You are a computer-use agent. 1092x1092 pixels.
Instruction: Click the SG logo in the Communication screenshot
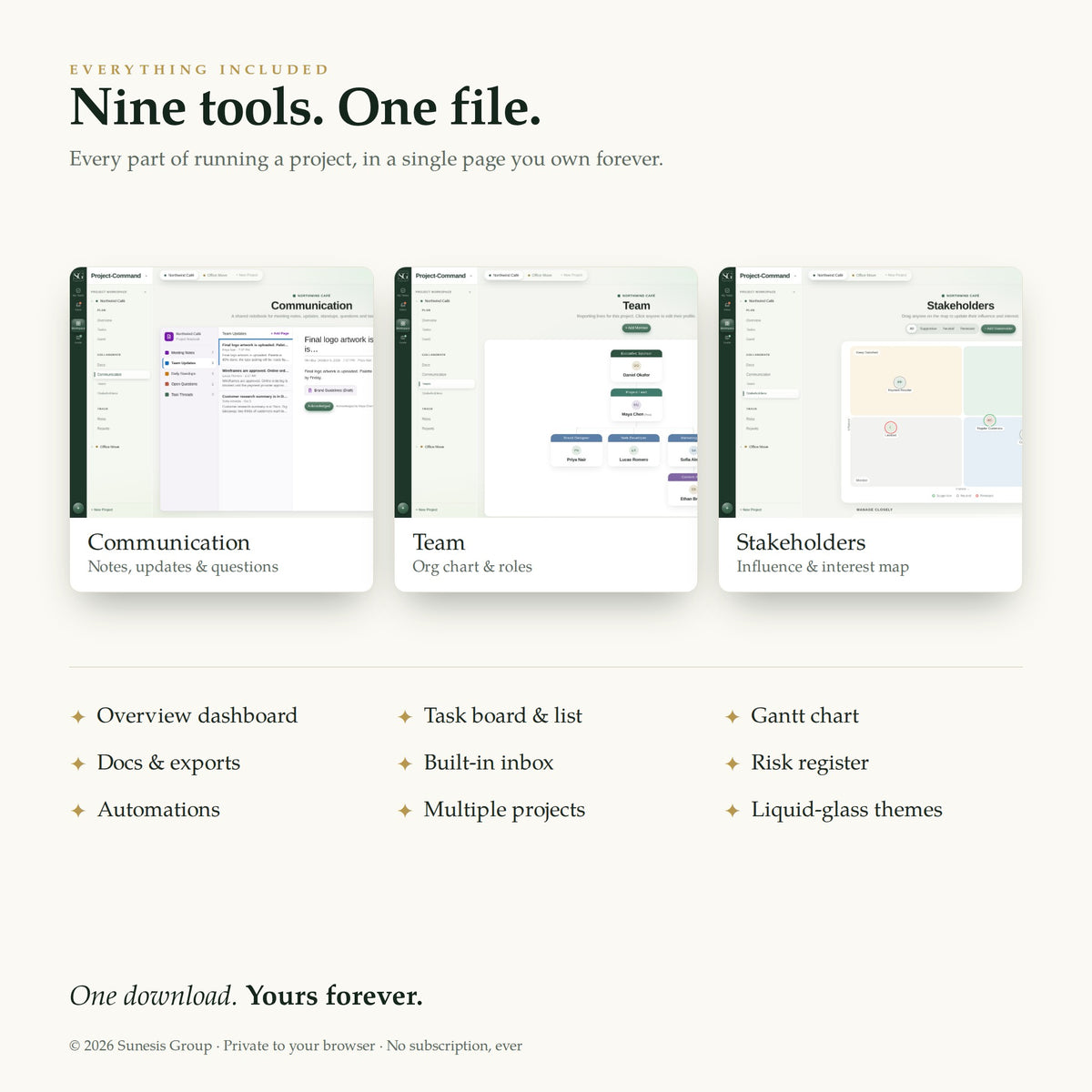tap(78, 276)
